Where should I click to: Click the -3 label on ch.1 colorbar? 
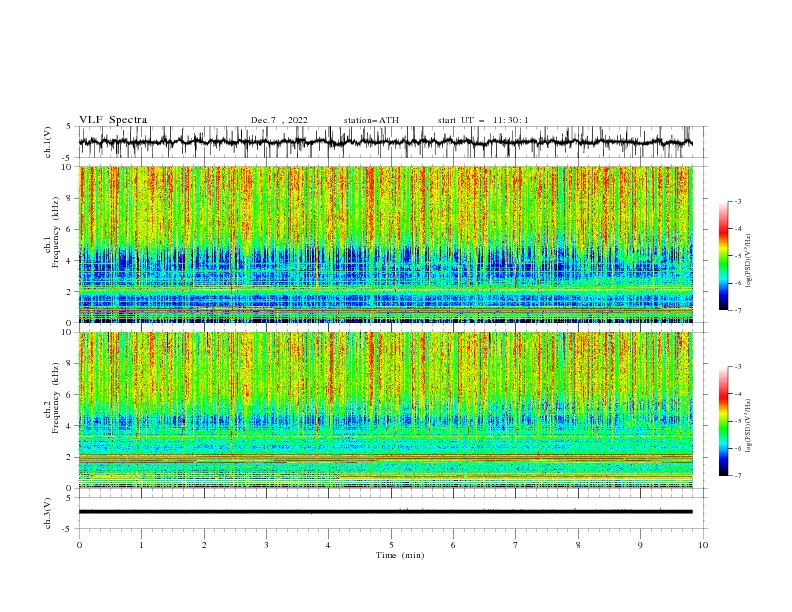[x=737, y=201]
